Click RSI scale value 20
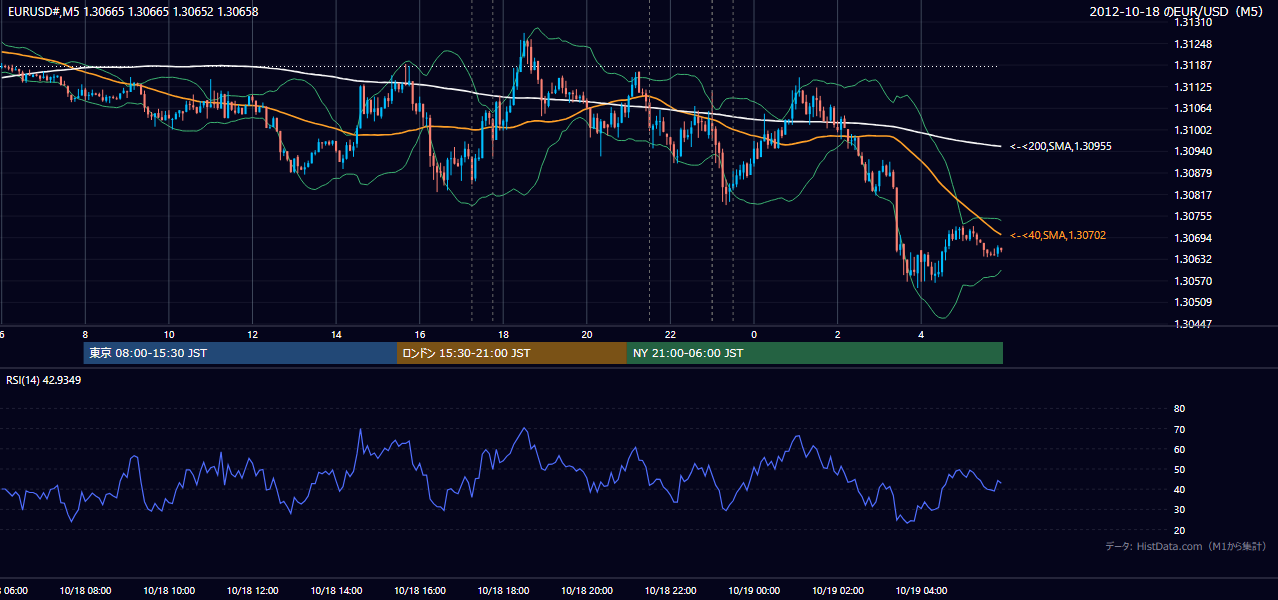This screenshot has width=1278, height=600. 1179,530
